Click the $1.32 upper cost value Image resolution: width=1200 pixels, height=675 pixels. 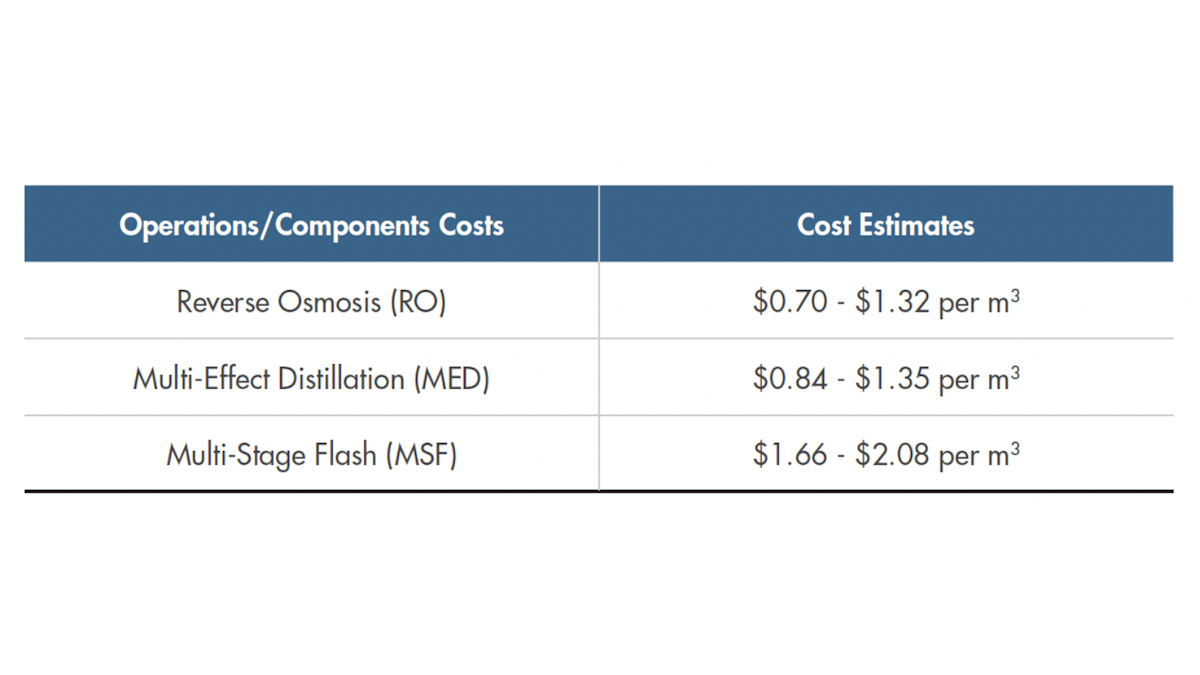(x=892, y=302)
